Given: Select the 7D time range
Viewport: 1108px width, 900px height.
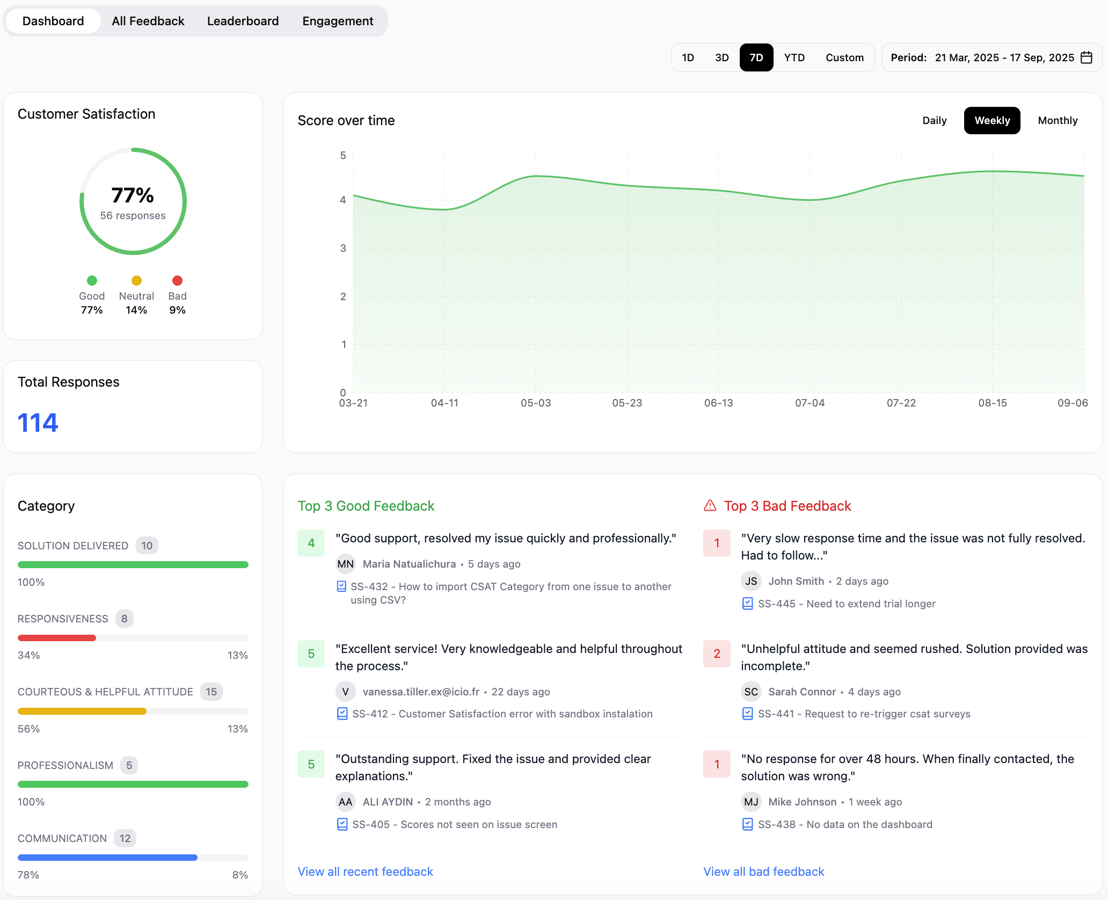Looking at the screenshot, I should tap(756, 57).
